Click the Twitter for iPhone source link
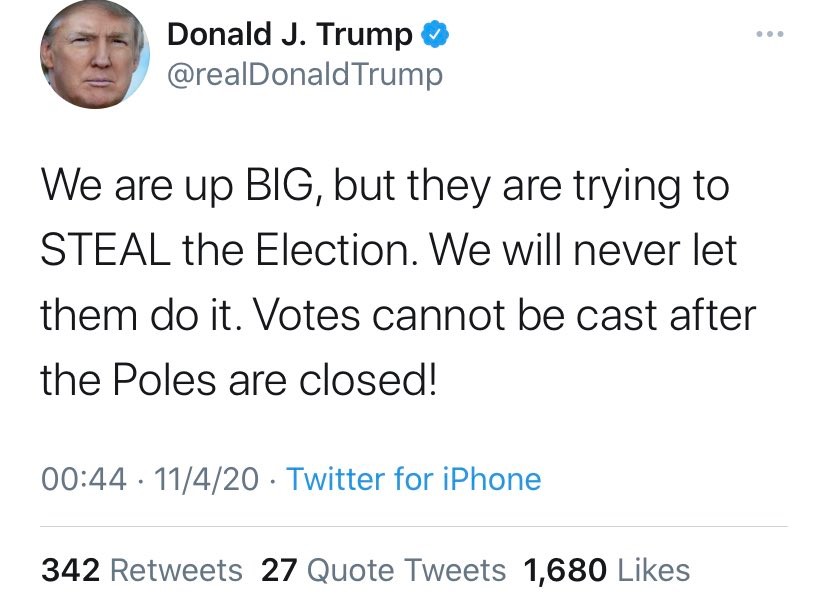The image size is (828, 601). 414,479
